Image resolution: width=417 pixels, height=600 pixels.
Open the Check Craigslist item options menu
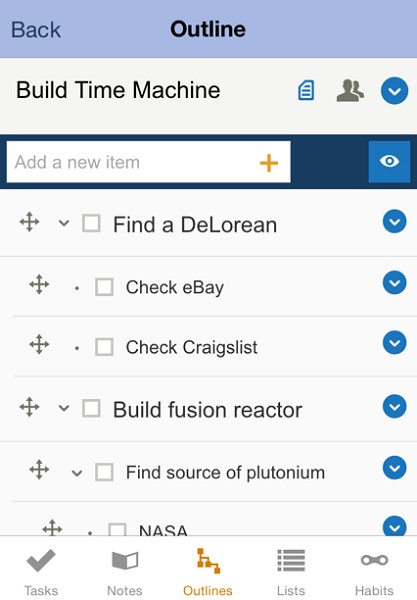(x=394, y=342)
